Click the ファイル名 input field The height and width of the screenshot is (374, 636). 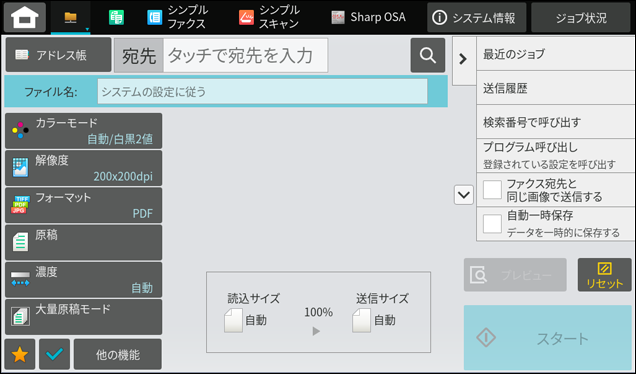262,92
